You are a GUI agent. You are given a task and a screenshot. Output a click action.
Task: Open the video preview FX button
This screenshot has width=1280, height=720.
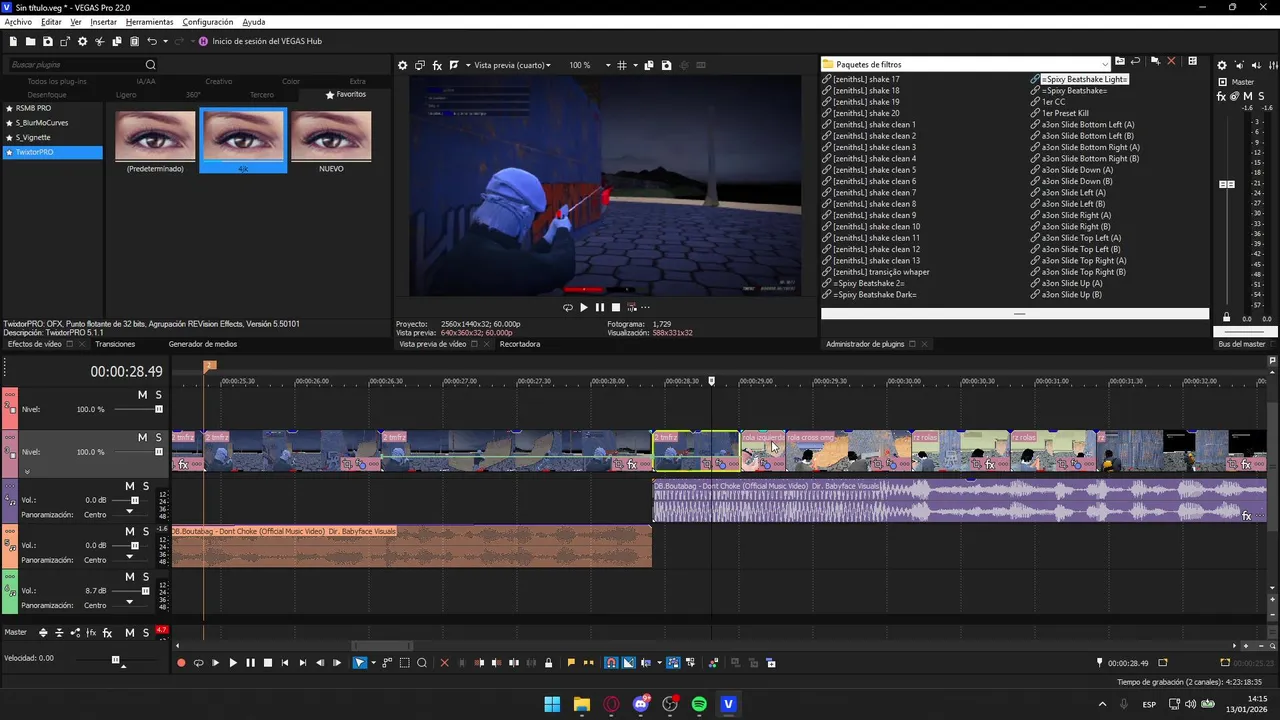point(437,65)
